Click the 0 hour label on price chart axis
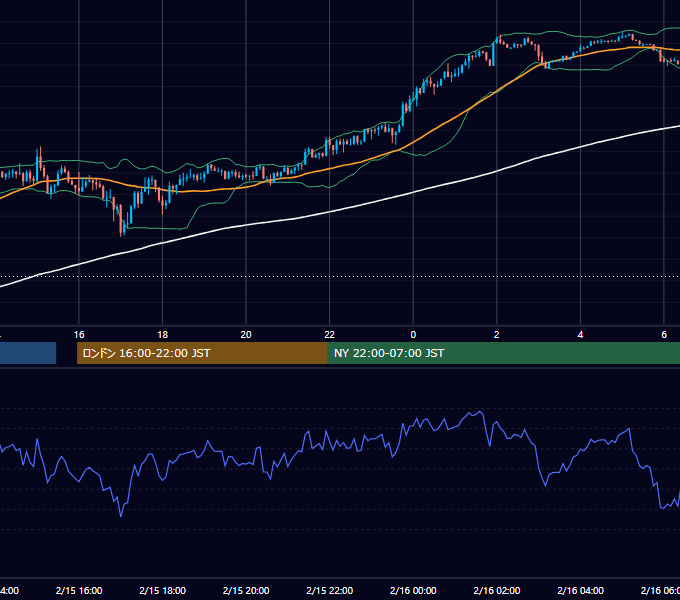 [413, 335]
